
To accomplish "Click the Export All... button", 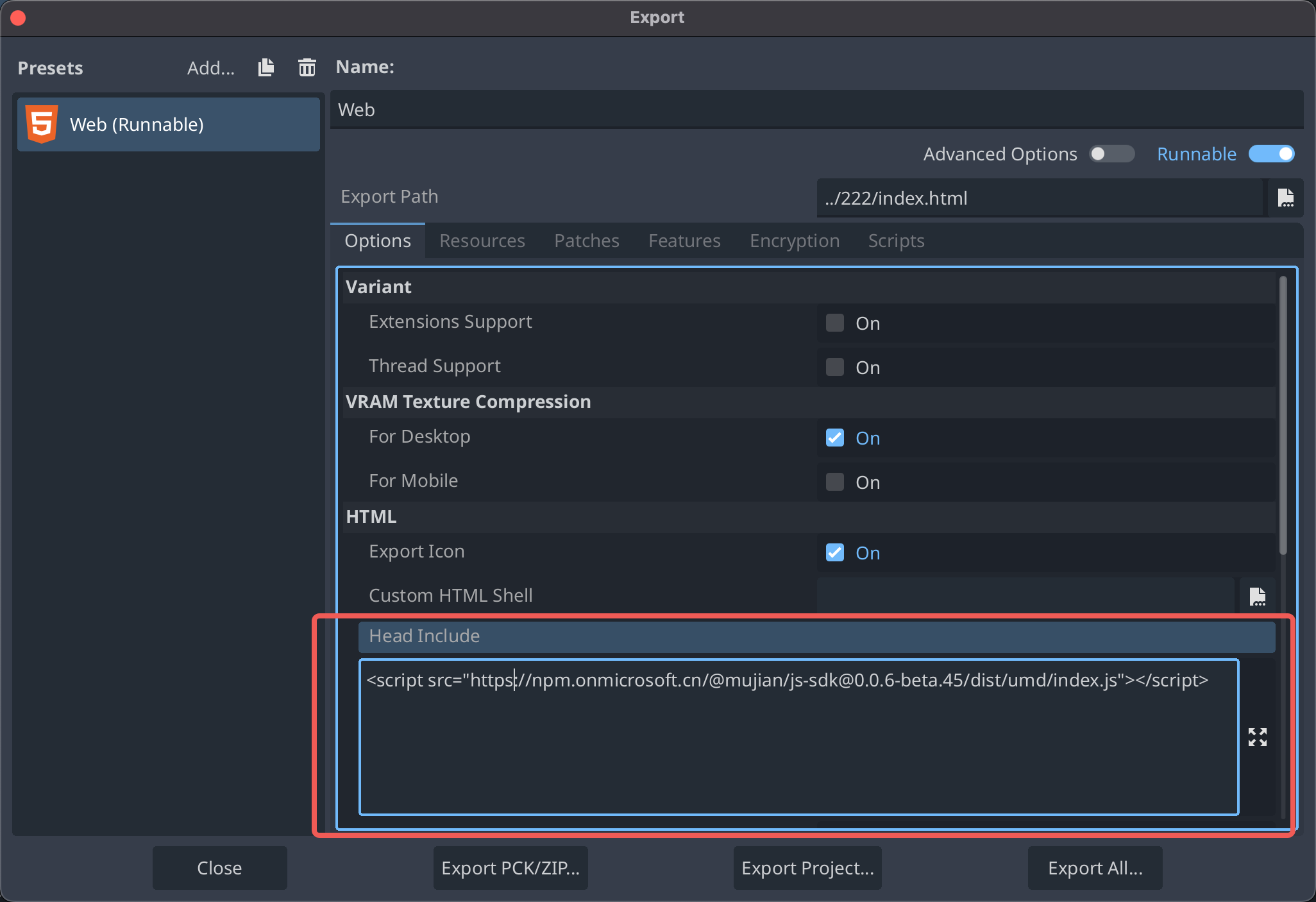I will click(1095, 868).
